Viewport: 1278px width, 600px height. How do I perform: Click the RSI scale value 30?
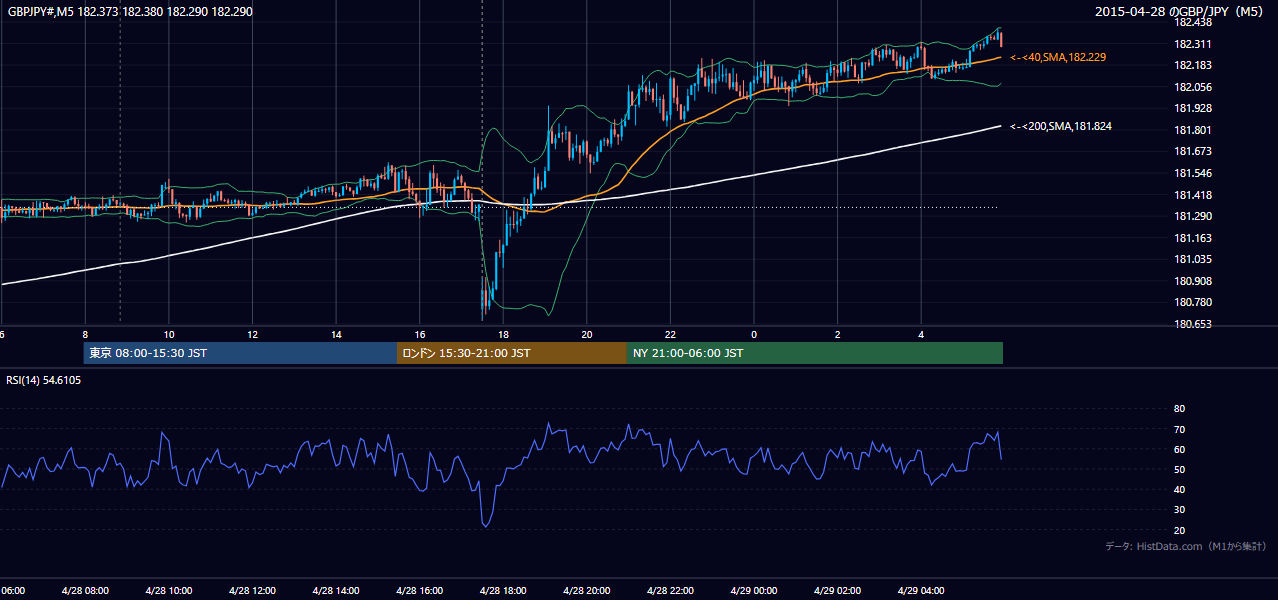pyautogui.click(x=1179, y=510)
